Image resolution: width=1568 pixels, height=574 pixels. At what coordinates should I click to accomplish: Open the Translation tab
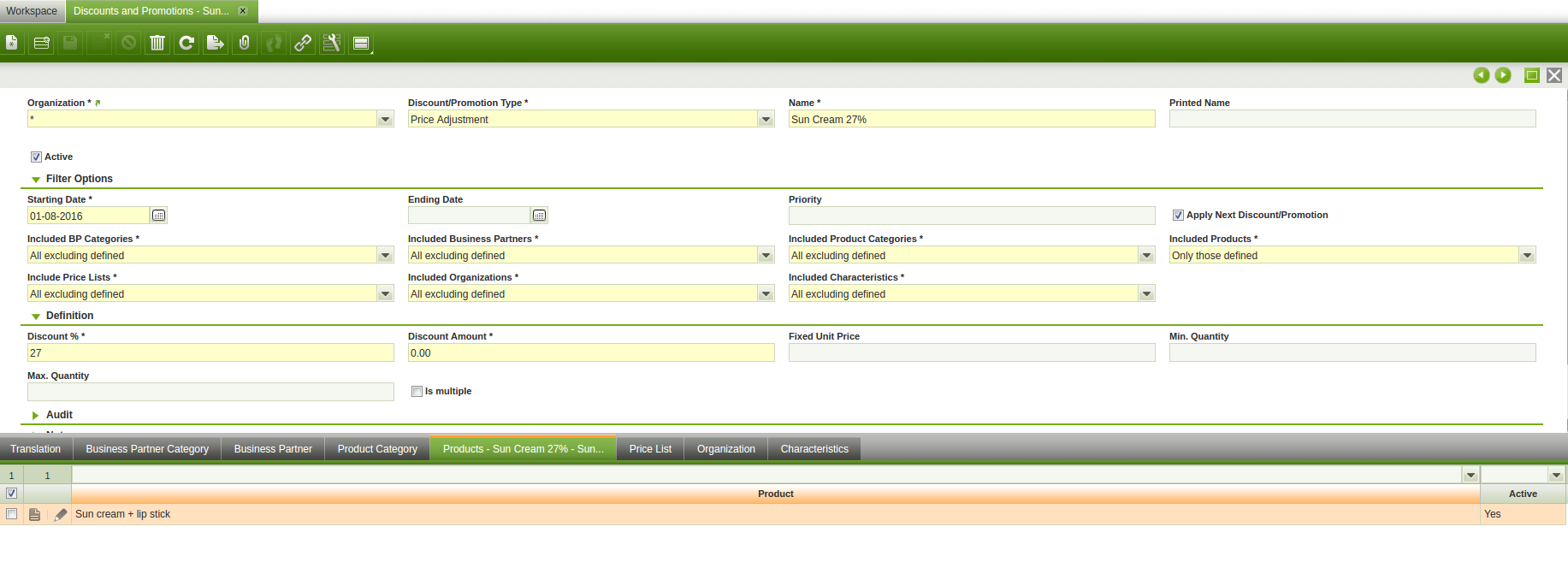pyautogui.click(x=36, y=449)
